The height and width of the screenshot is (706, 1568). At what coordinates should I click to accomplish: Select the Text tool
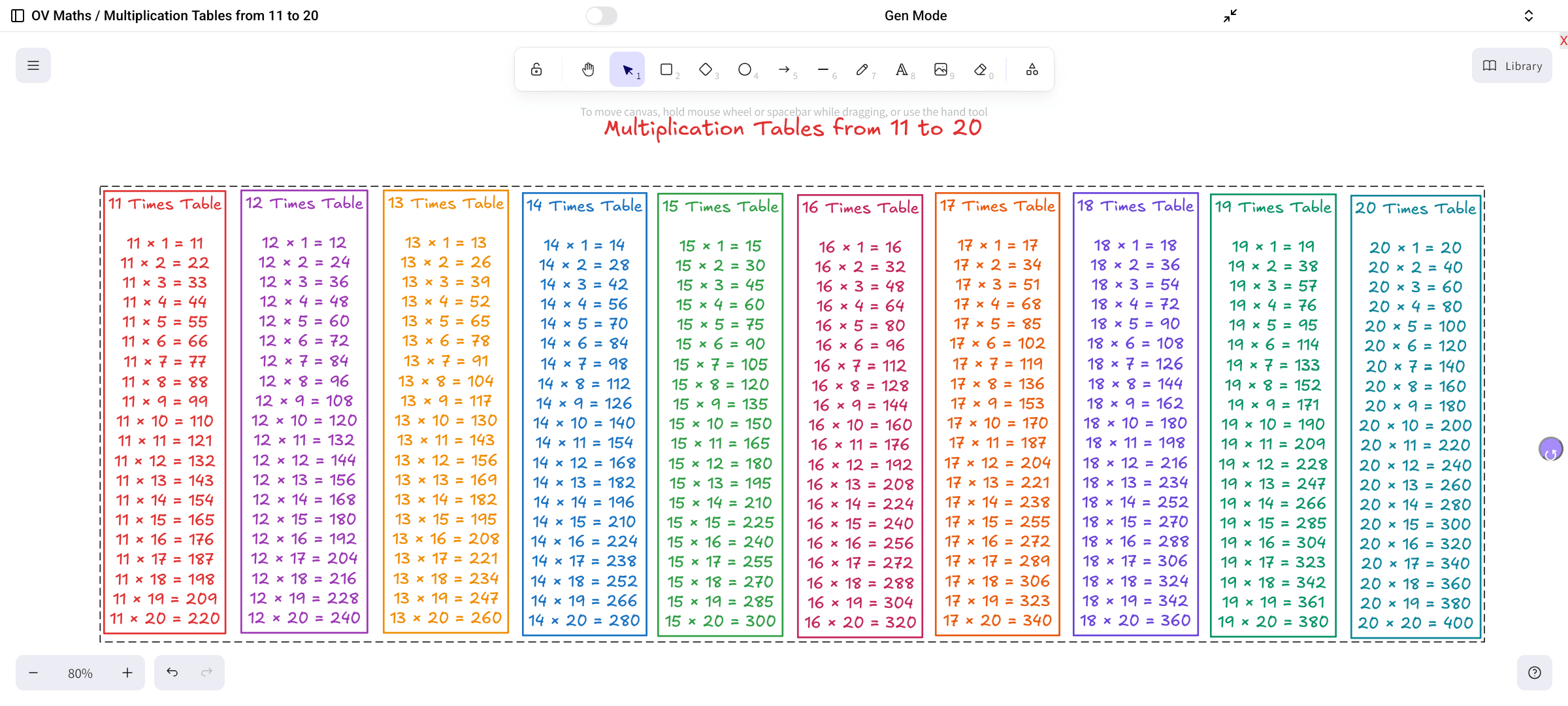[x=902, y=69]
